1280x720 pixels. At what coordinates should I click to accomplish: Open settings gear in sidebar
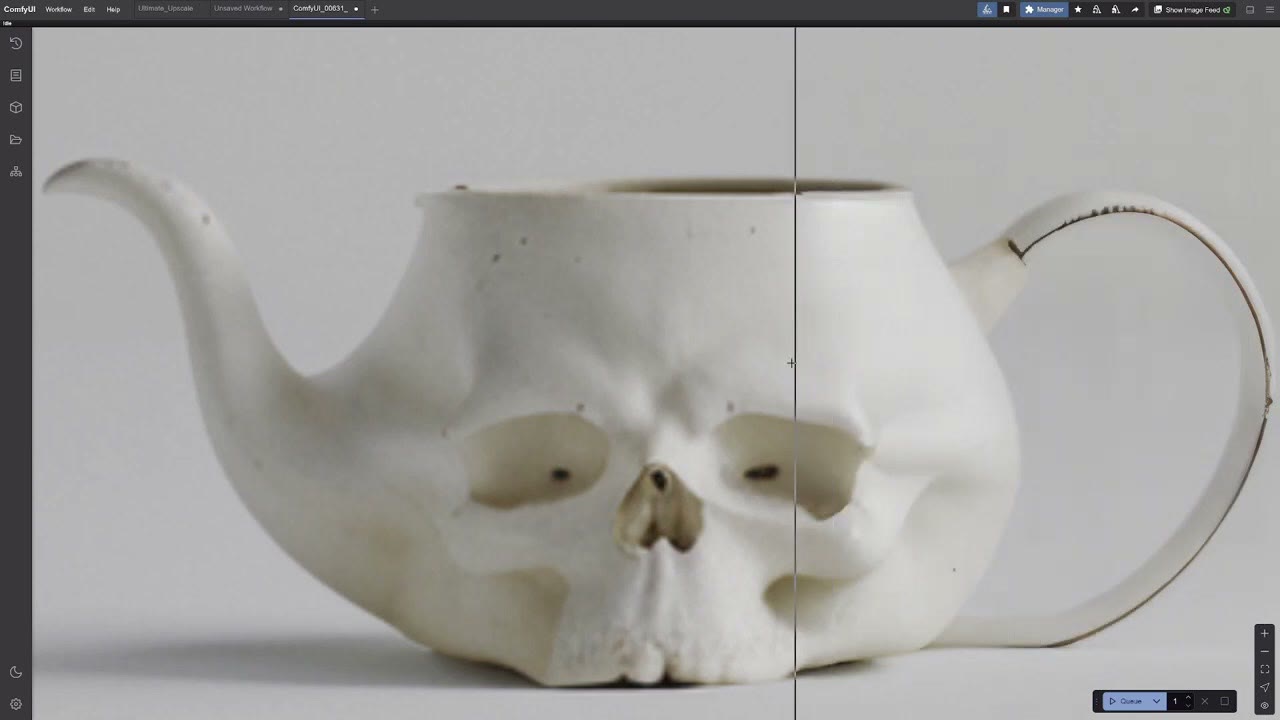click(x=16, y=704)
